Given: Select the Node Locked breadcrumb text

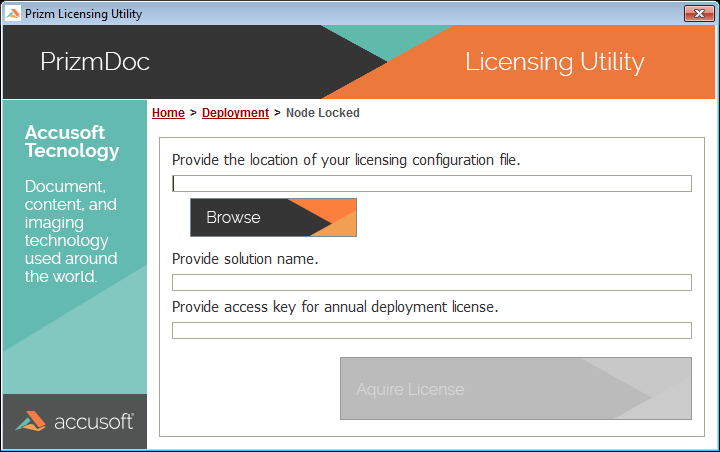Looking at the screenshot, I should pos(322,113).
